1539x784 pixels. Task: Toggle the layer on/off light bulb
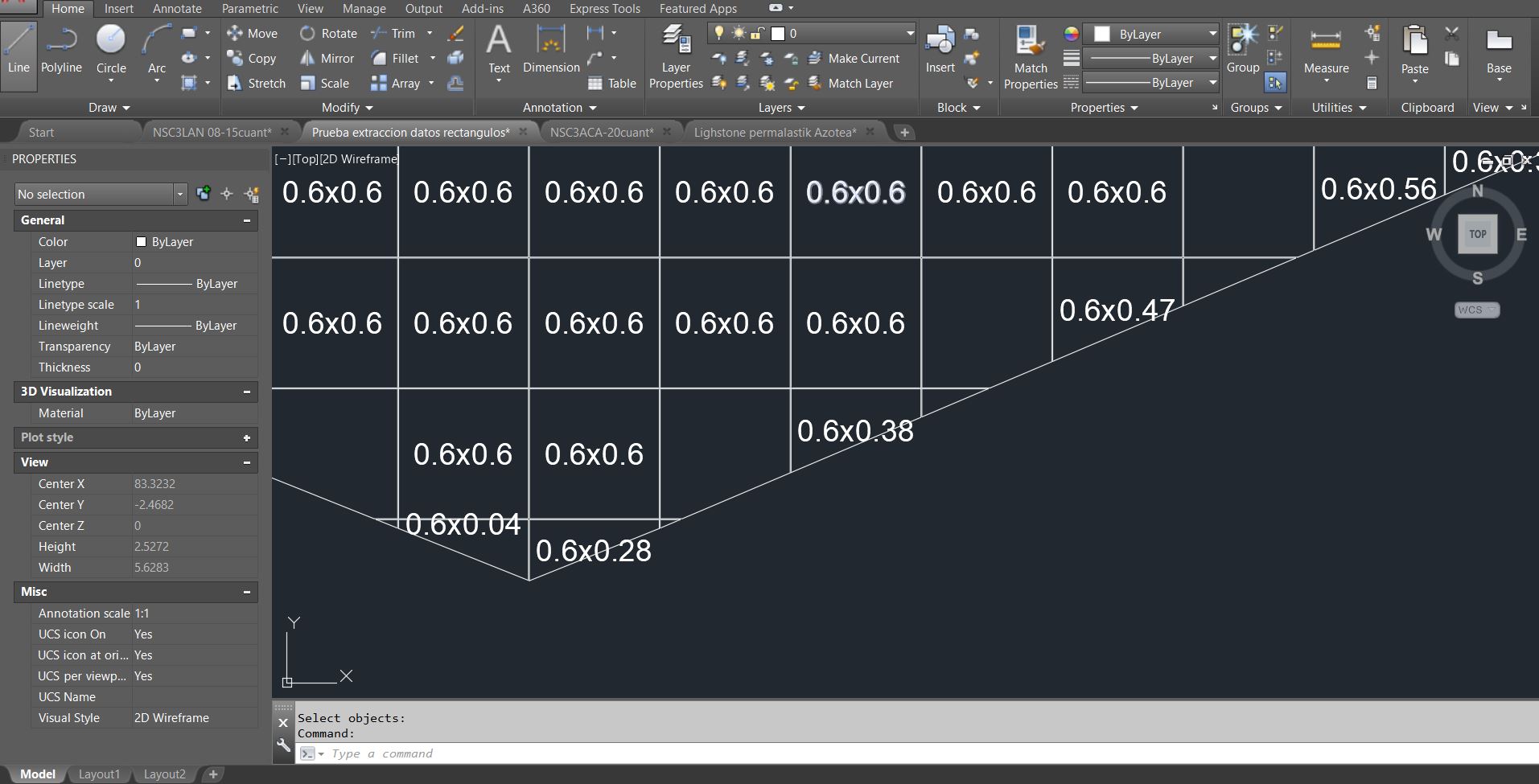717,33
